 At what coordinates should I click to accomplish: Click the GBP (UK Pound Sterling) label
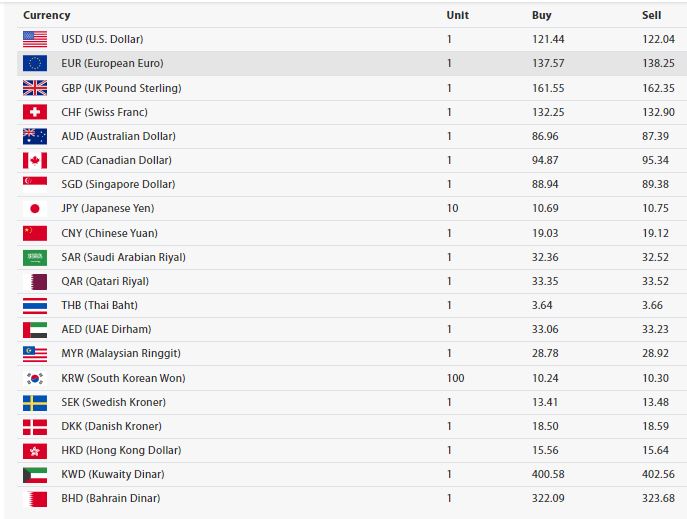coord(121,88)
